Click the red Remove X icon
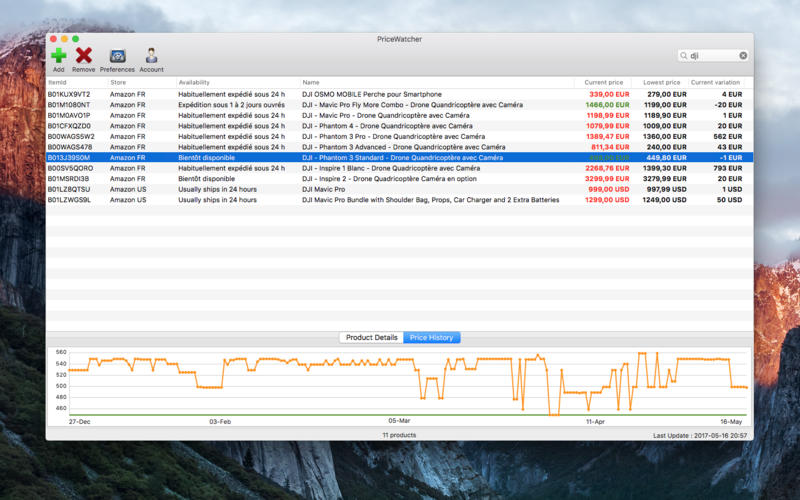800x500 pixels. (x=84, y=56)
